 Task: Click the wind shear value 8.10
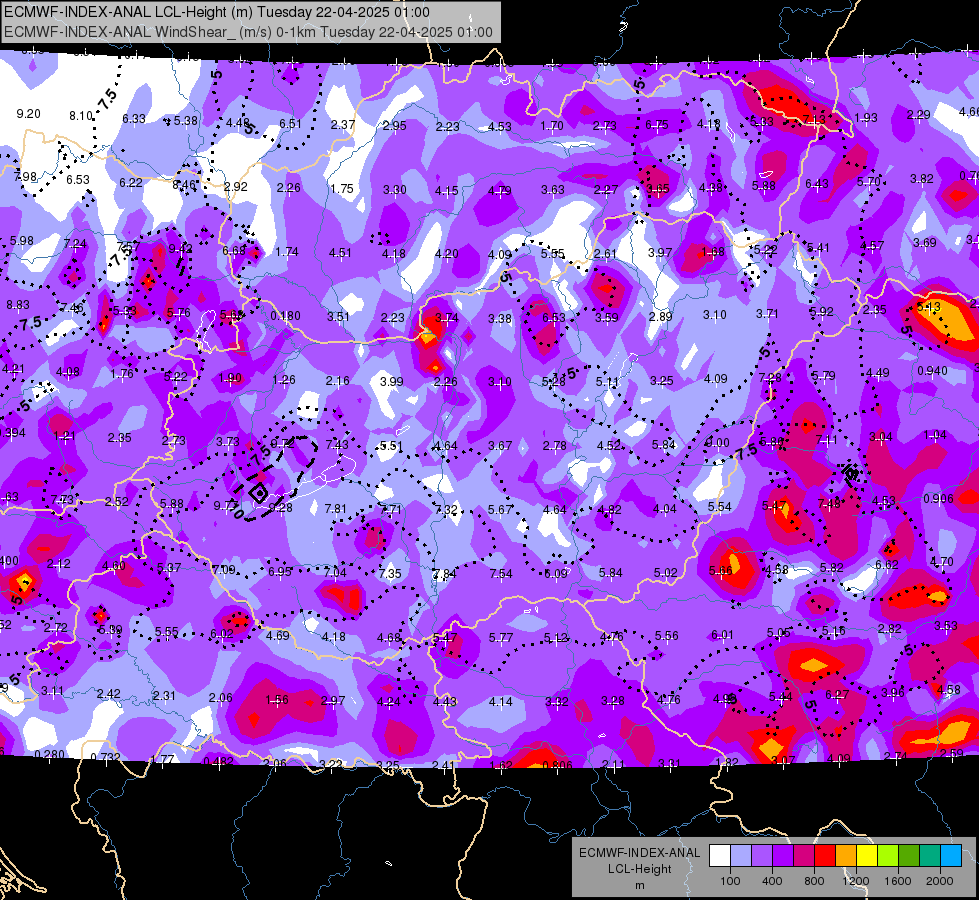(81, 116)
